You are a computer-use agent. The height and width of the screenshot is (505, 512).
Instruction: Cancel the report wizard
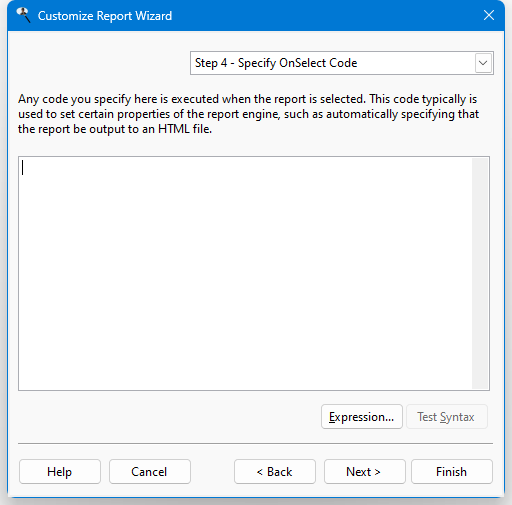click(x=150, y=472)
